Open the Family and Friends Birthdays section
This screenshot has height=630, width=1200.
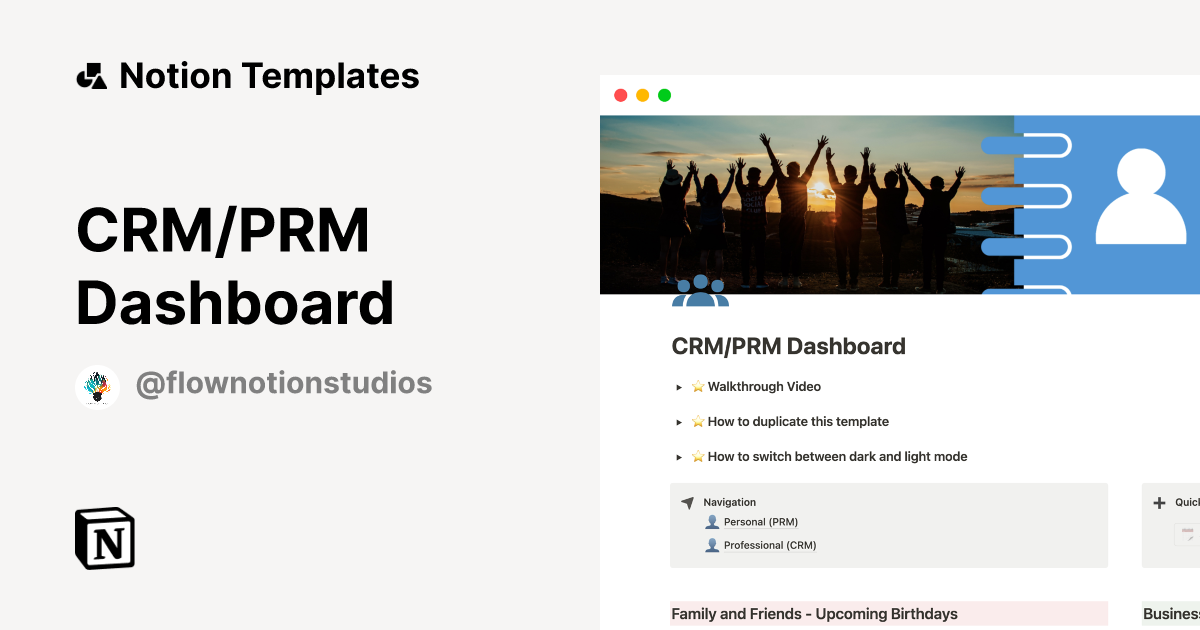[x=813, y=613]
